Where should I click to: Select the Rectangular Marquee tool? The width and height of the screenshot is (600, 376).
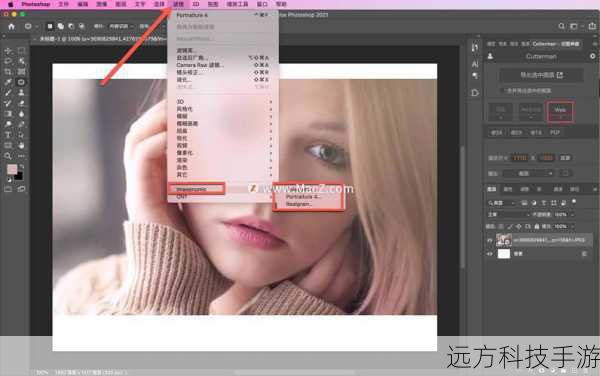pyautogui.click(x=21, y=51)
